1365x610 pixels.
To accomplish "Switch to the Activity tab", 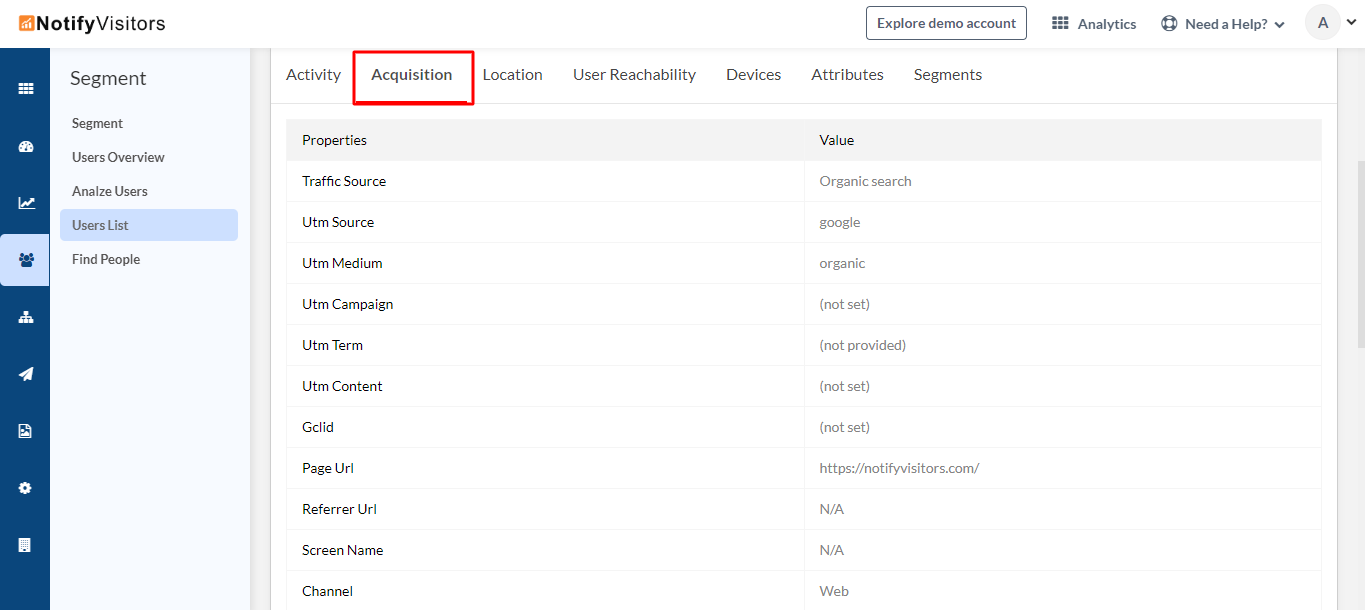I will click(313, 75).
